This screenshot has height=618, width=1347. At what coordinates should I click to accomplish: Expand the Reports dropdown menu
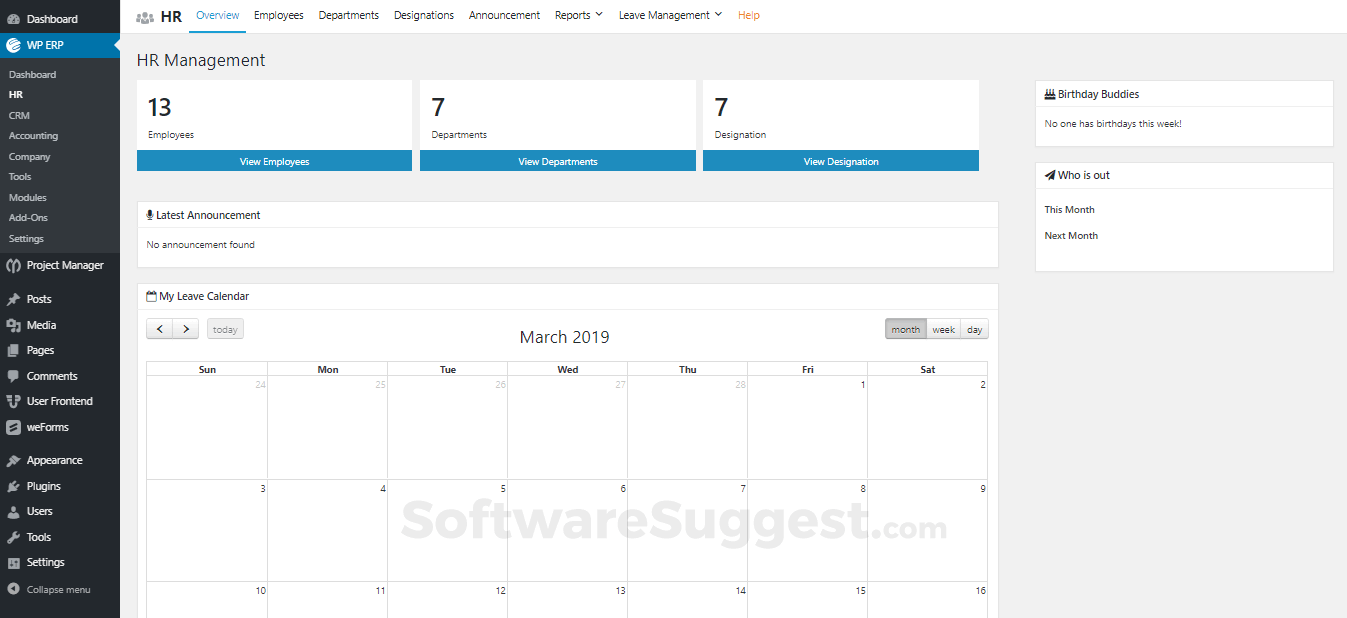pos(578,14)
